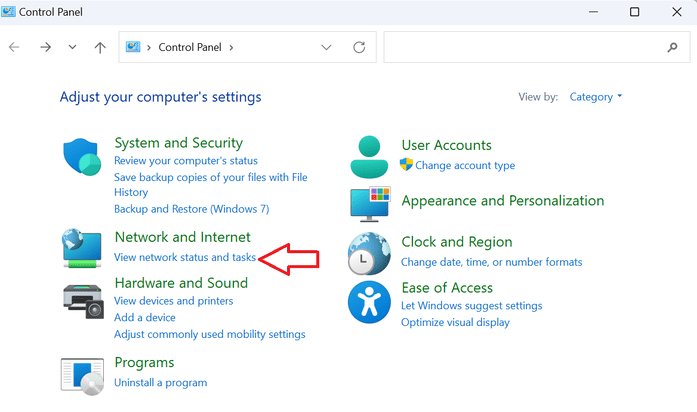Viewport: 697px width, 412px height.
Task: Maximize the Control Panel window
Action: point(635,12)
